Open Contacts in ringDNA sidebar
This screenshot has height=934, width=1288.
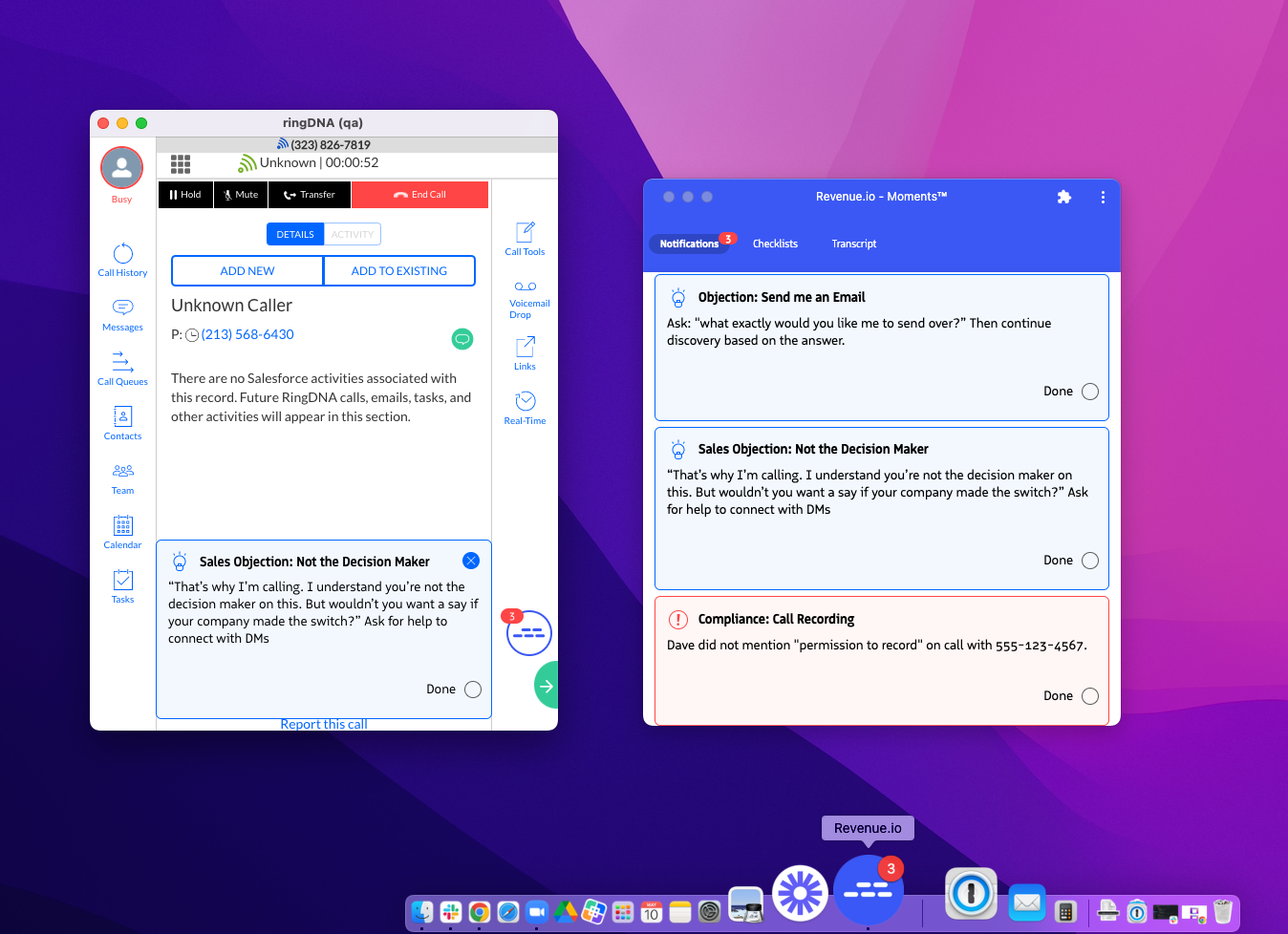122,423
